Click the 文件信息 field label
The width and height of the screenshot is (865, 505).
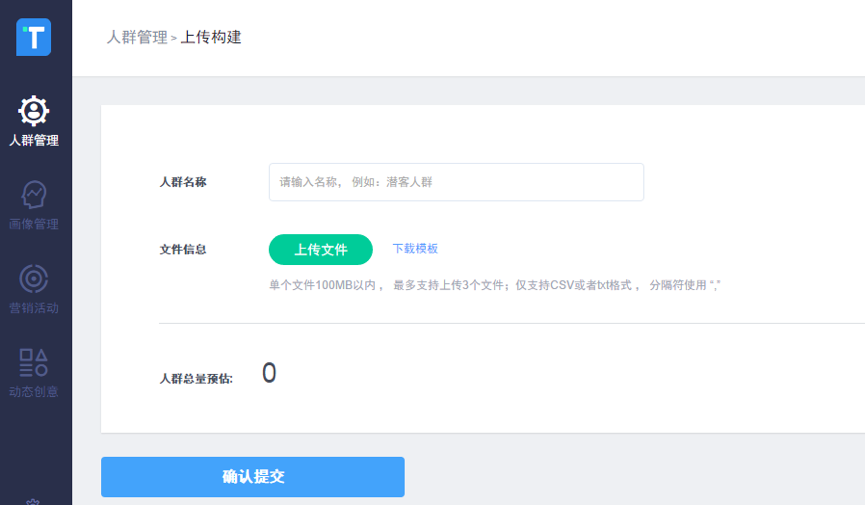(x=183, y=249)
